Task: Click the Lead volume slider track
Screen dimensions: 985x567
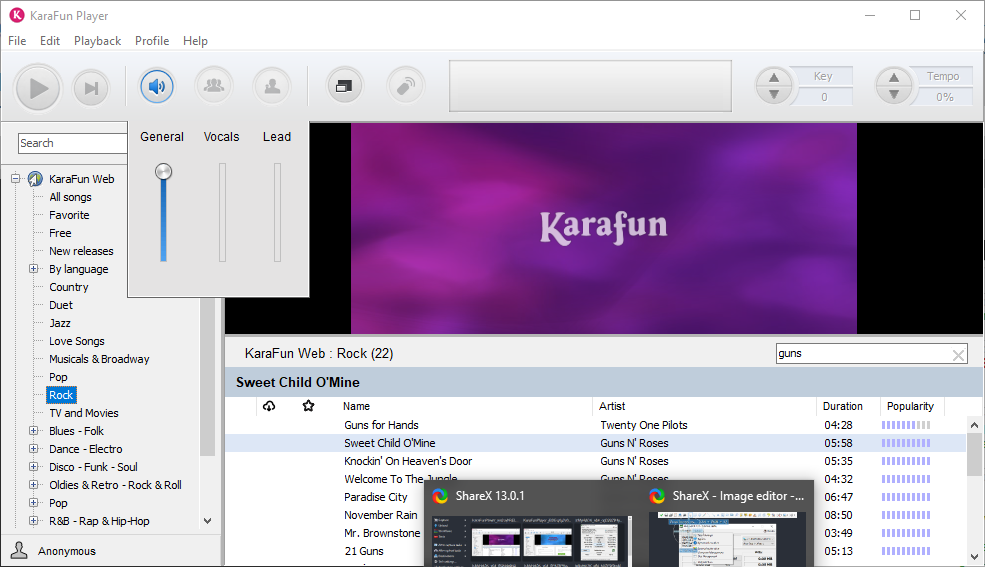Action: (277, 212)
